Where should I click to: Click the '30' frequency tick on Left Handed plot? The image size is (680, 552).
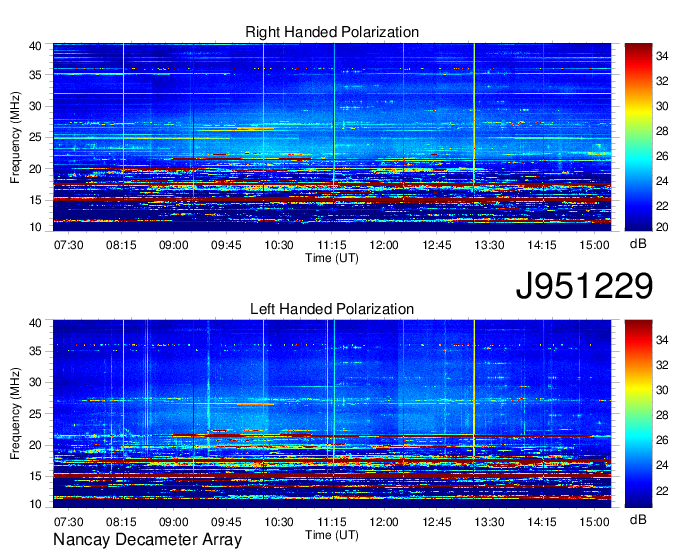click(x=35, y=382)
